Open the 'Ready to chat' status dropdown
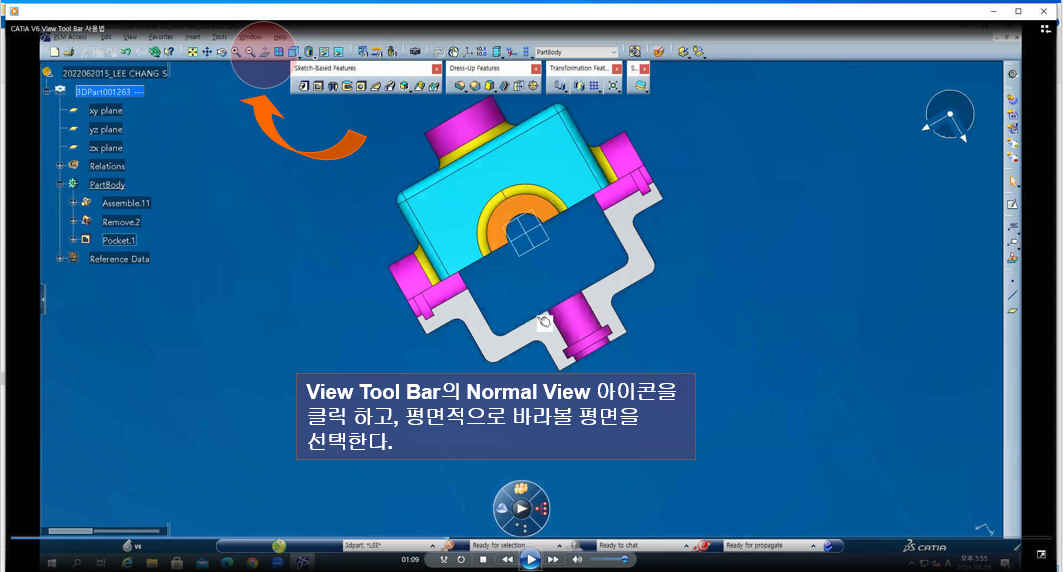1063x572 pixels. [686, 546]
